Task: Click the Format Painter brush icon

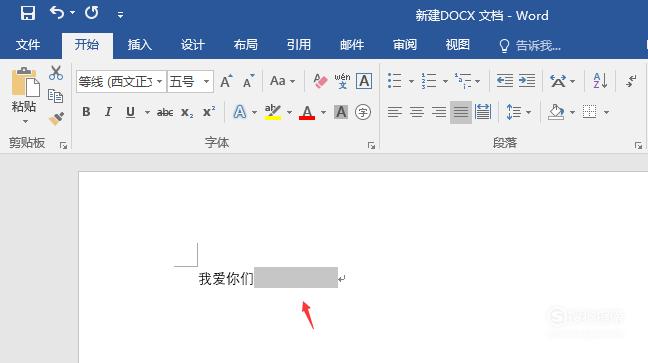Action: tap(56, 119)
